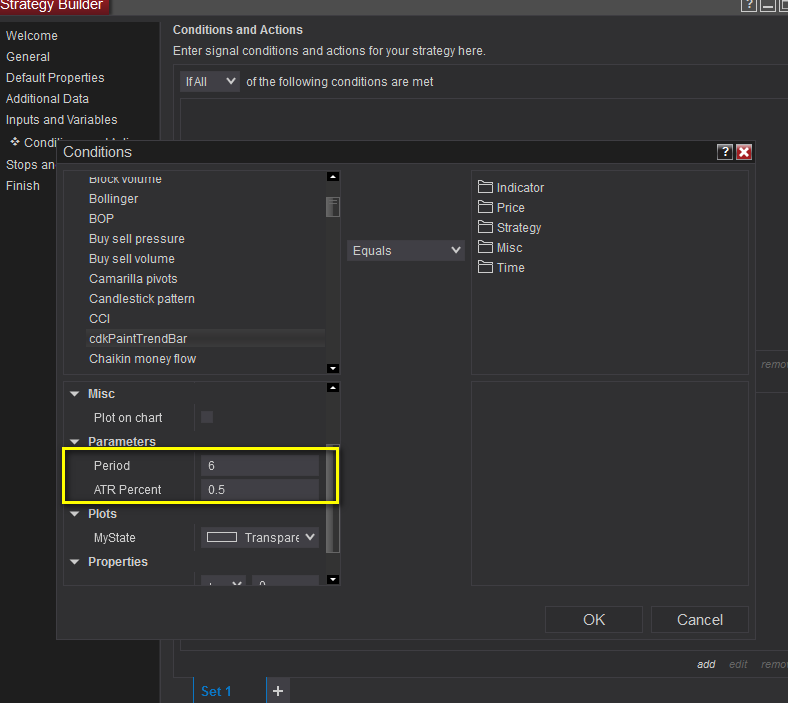Viewport: 788px width, 703px height.
Task: Open MyState Transparent color dropdown
Action: (260, 537)
